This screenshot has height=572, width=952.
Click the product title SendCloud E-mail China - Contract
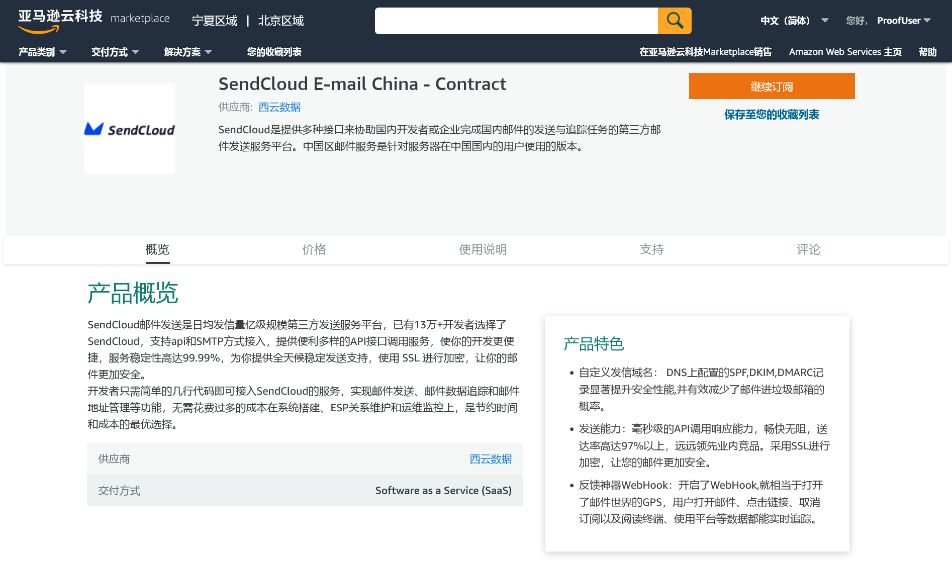click(362, 84)
